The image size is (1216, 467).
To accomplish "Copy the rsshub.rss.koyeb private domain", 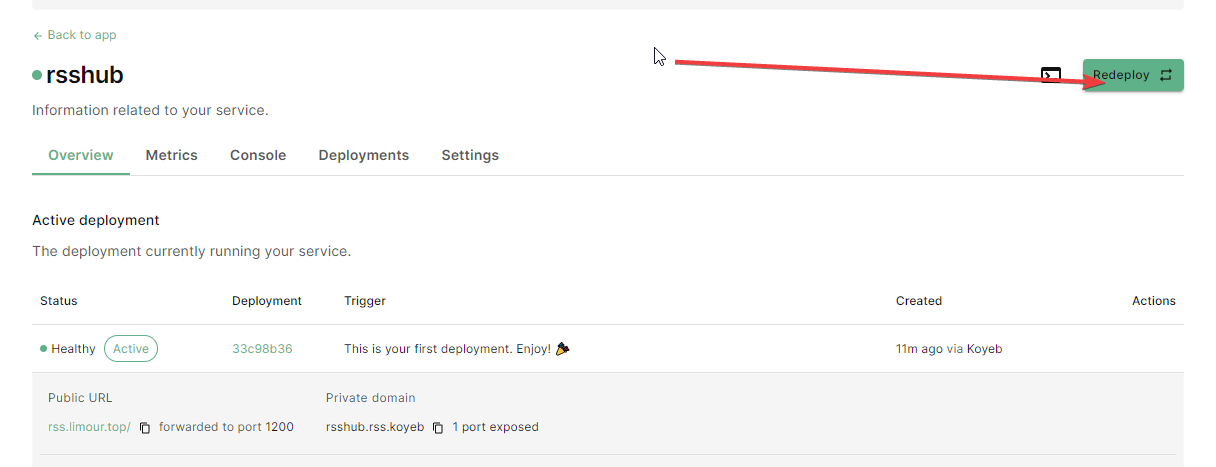I will pyautogui.click(x=438, y=428).
